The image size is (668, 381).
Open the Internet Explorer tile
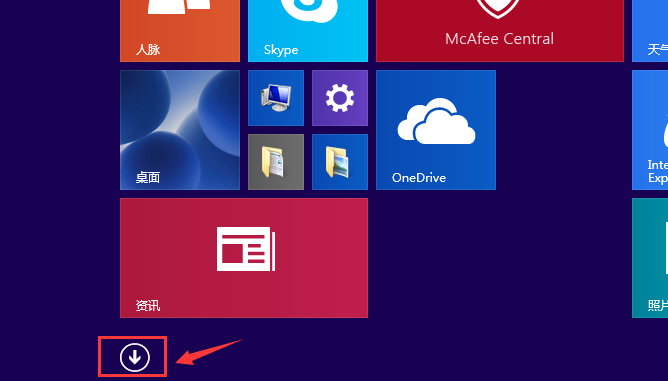(650, 130)
